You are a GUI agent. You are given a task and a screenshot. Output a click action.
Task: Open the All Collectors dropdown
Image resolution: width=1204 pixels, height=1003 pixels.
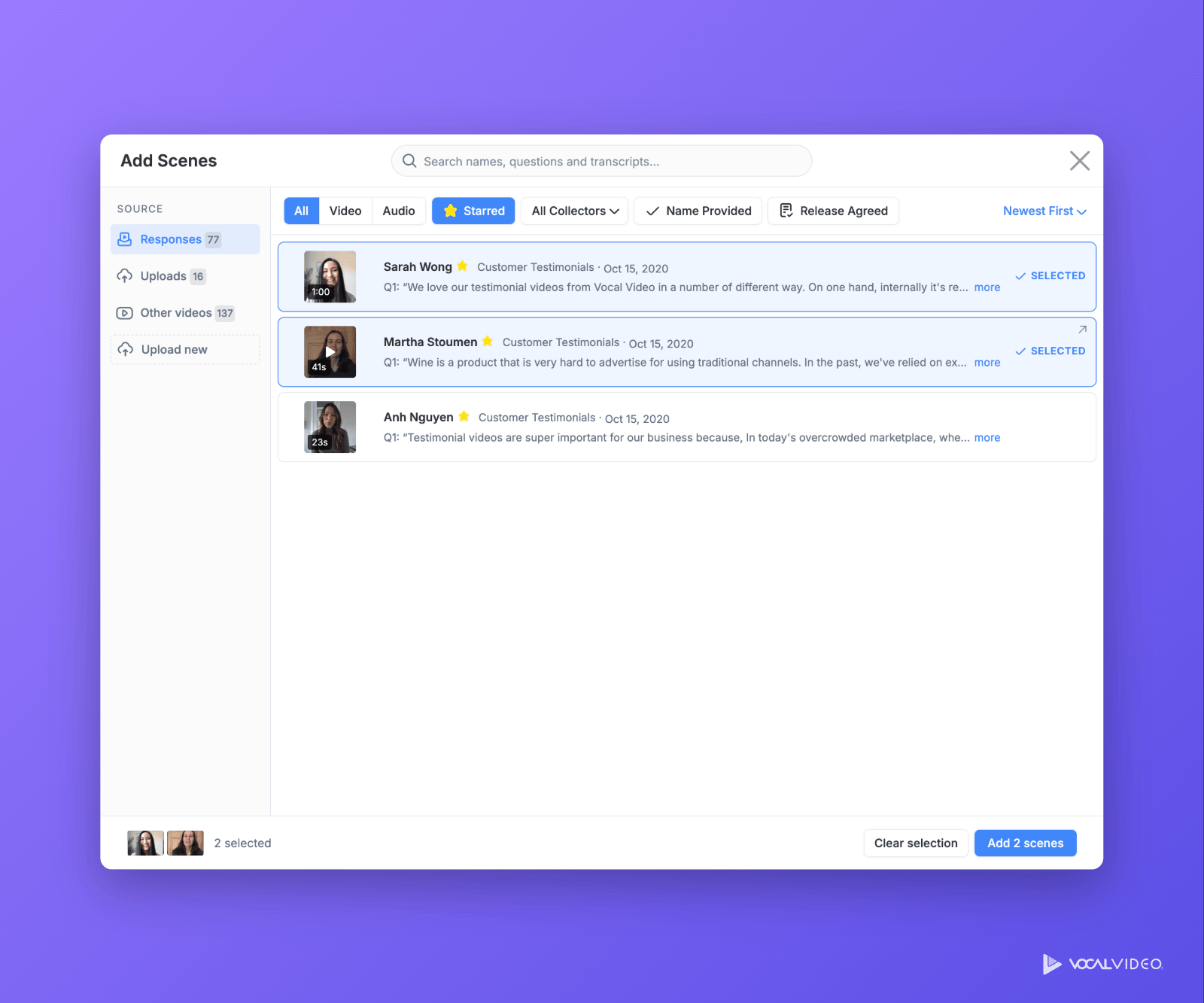[x=575, y=211]
